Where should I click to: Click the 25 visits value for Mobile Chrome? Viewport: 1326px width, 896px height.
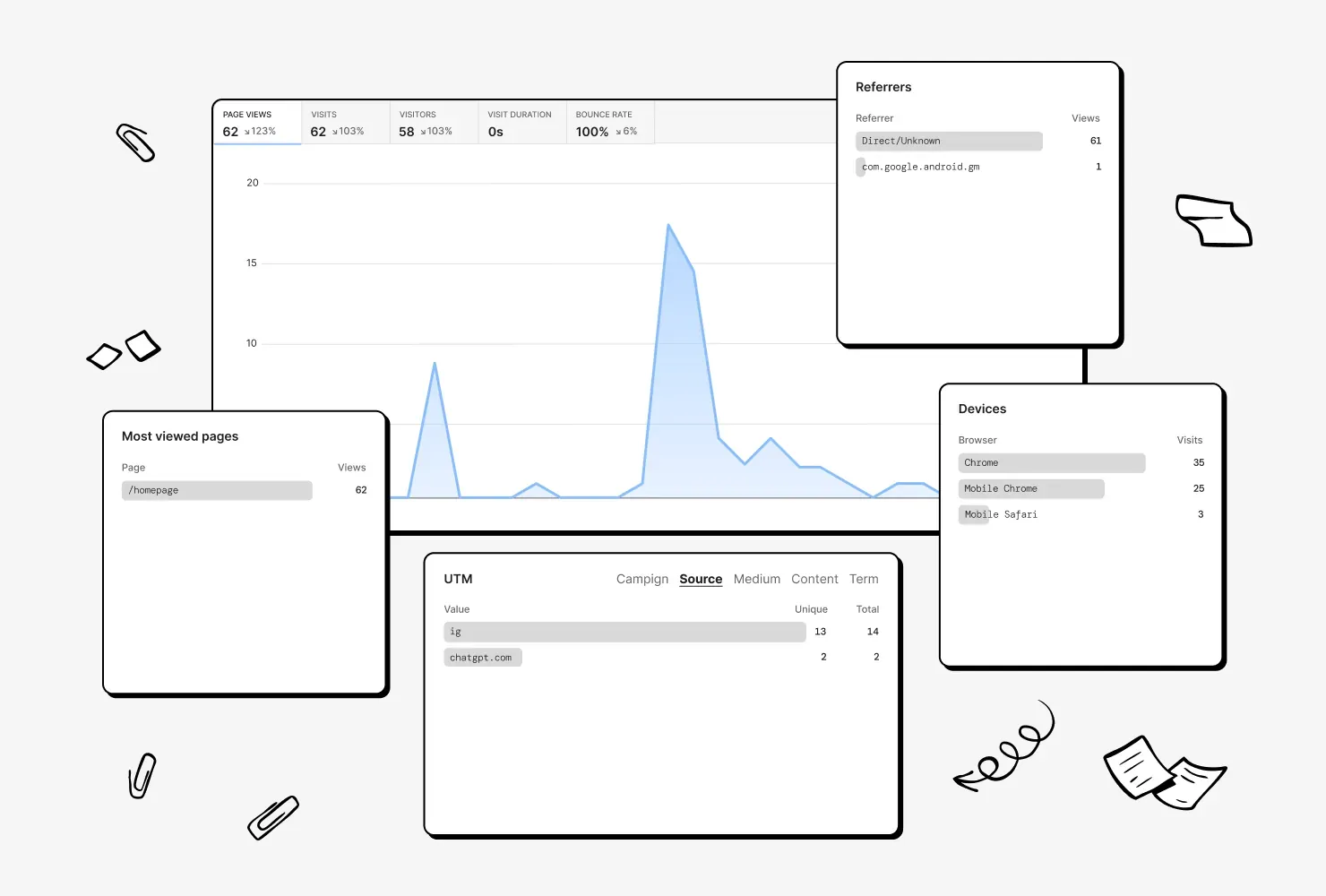pyautogui.click(x=1199, y=488)
